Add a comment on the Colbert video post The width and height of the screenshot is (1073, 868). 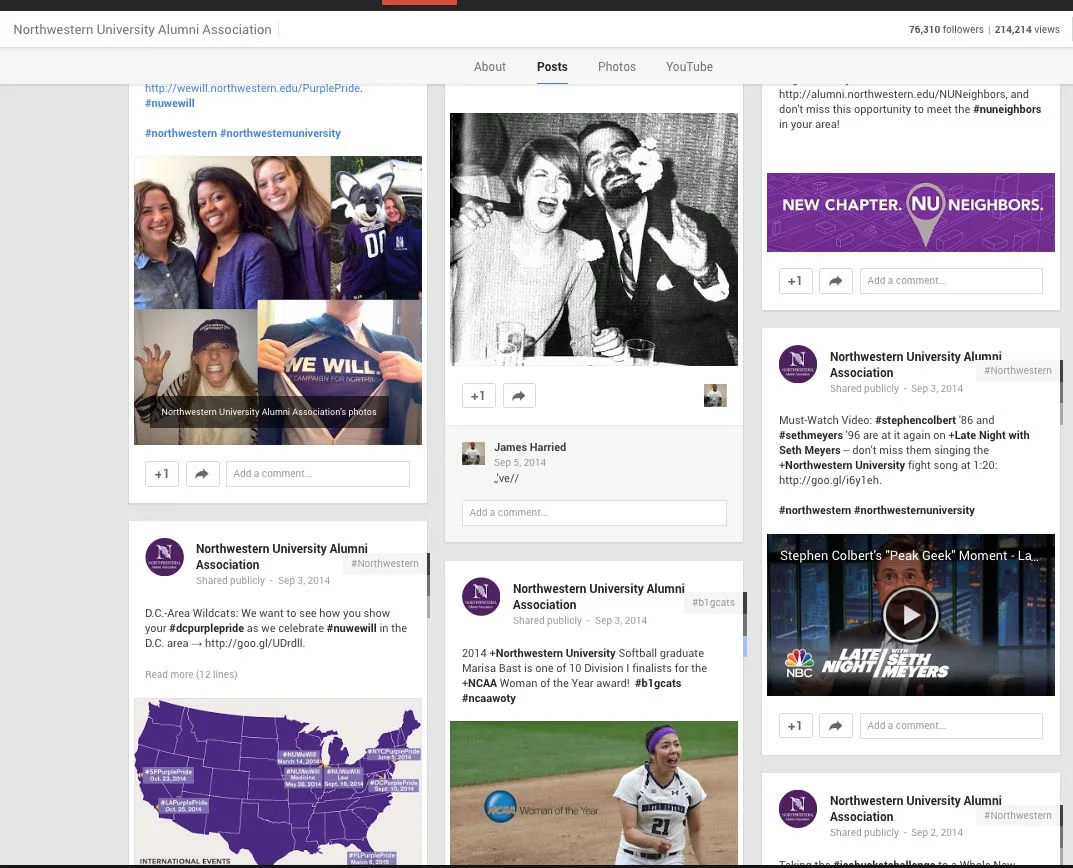951,726
